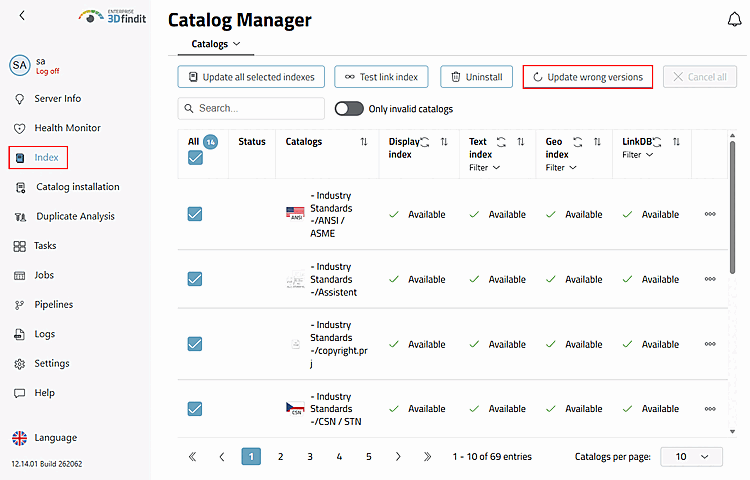Click the back arrow in the sidebar
The width and height of the screenshot is (750, 480).
coord(22,16)
